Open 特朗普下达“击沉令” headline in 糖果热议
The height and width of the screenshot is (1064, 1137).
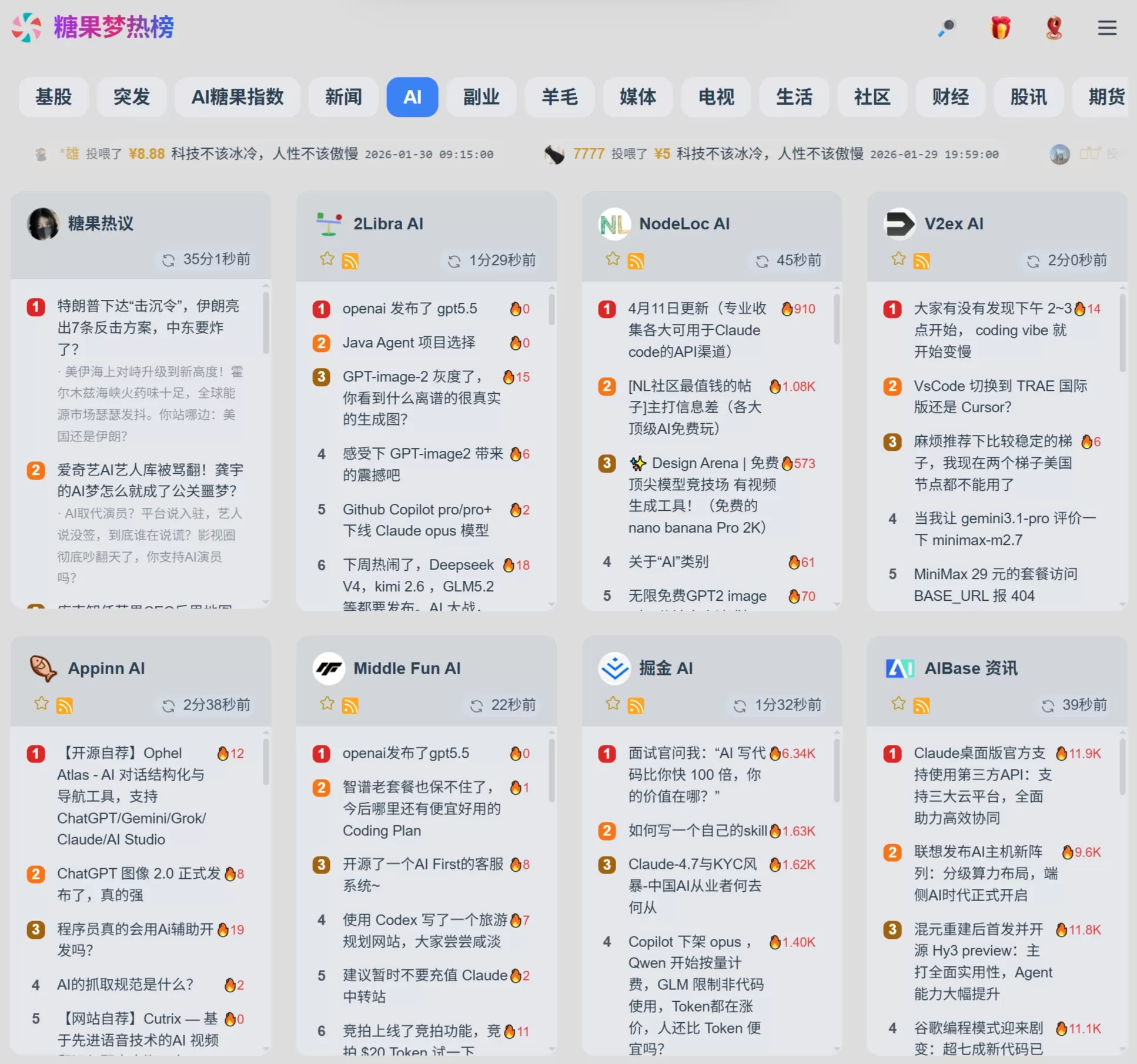(x=148, y=327)
